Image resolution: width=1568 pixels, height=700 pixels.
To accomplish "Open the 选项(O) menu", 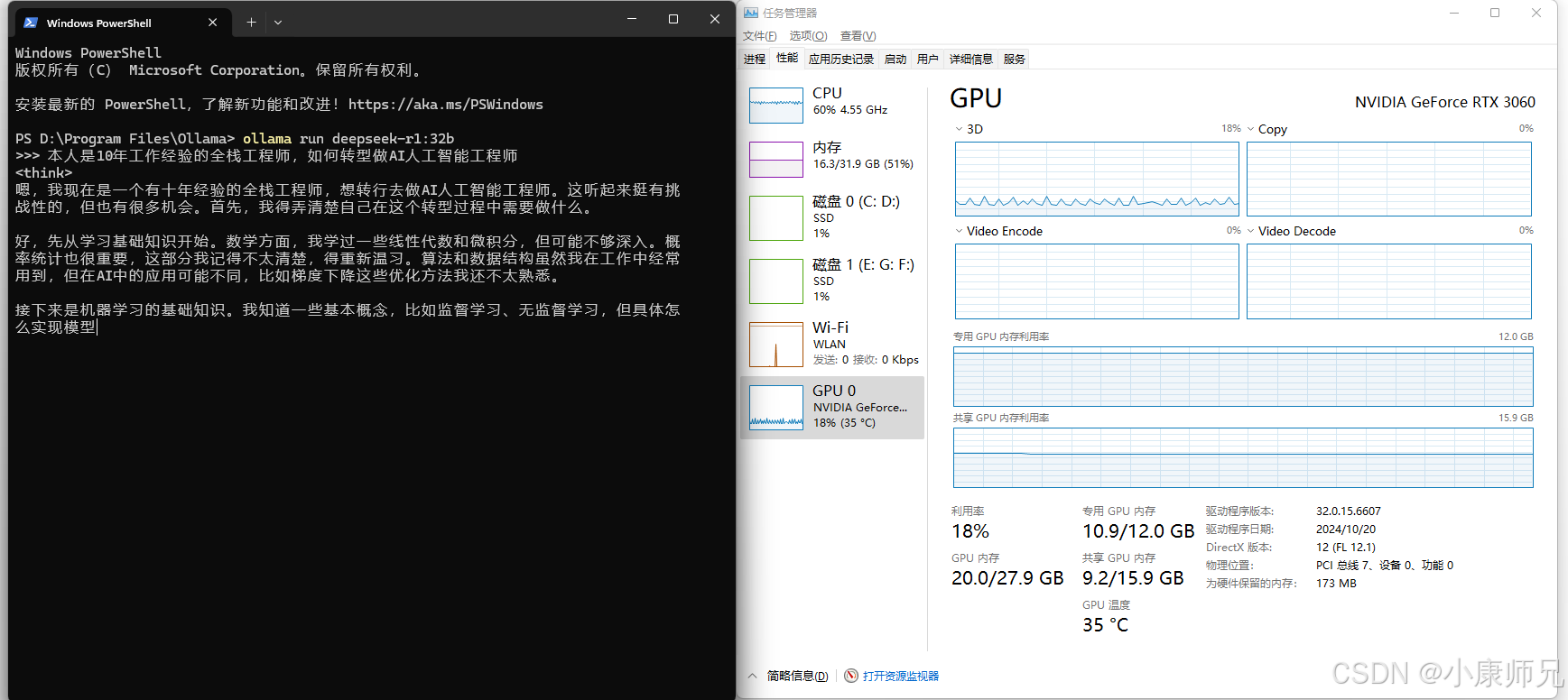I will 808,36.
